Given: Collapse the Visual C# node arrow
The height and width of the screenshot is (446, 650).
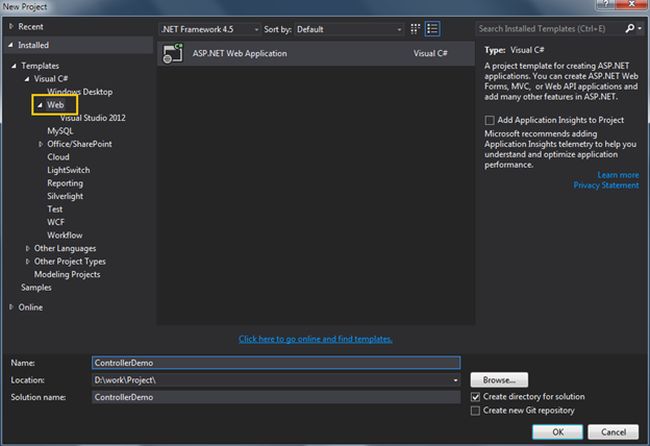Looking at the screenshot, I should (27, 79).
